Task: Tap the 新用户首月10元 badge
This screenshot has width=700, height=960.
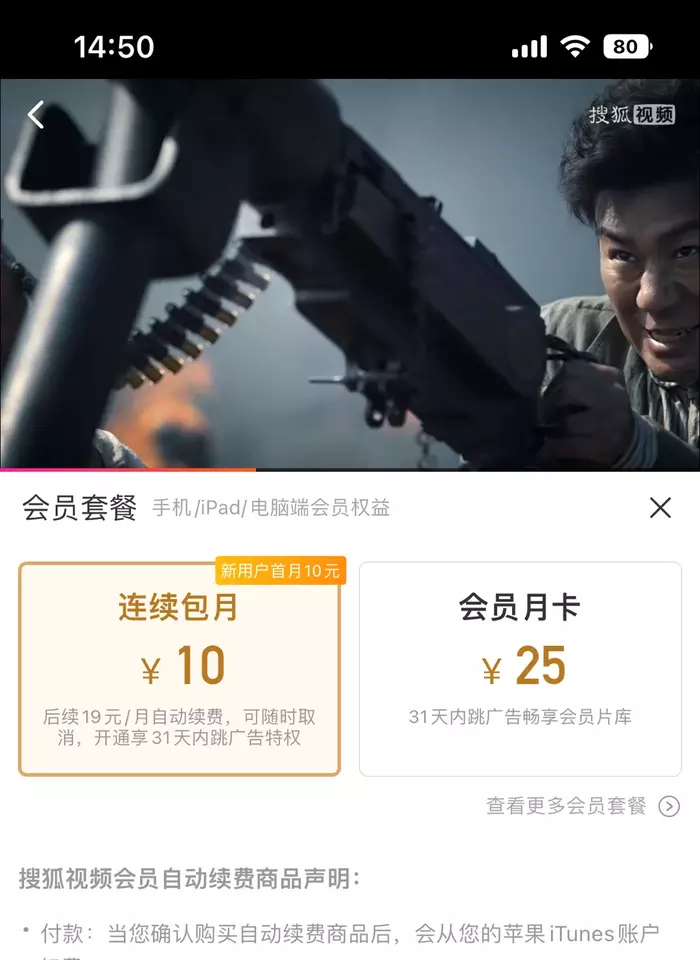Action: click(x=280, y=571)
